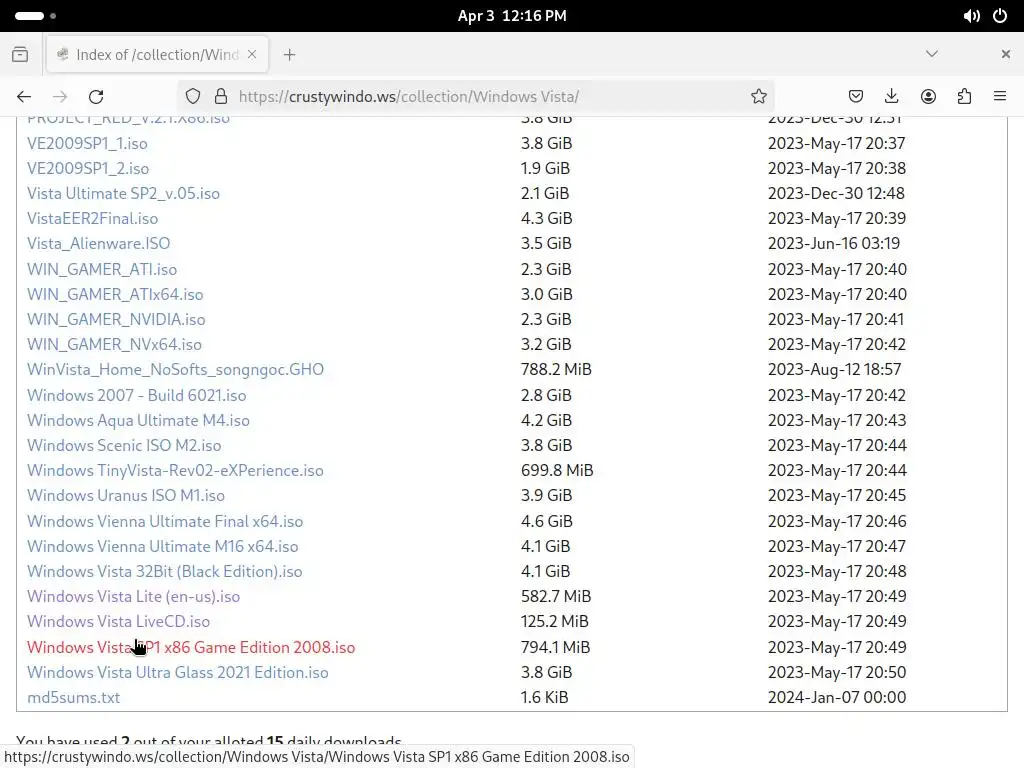Open Windows Scenic ISO M2.iso link

[124, 445]
